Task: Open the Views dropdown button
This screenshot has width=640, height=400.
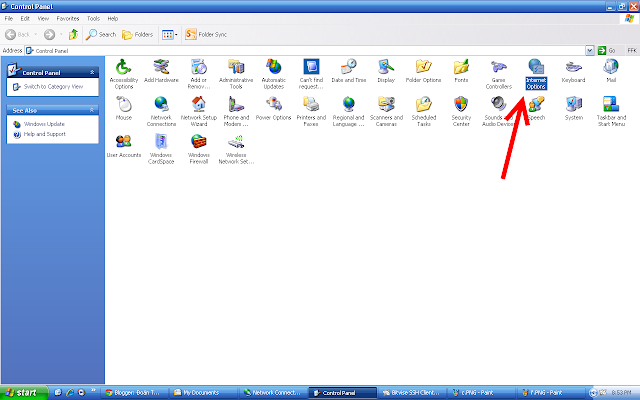Action: pos(169,35)
